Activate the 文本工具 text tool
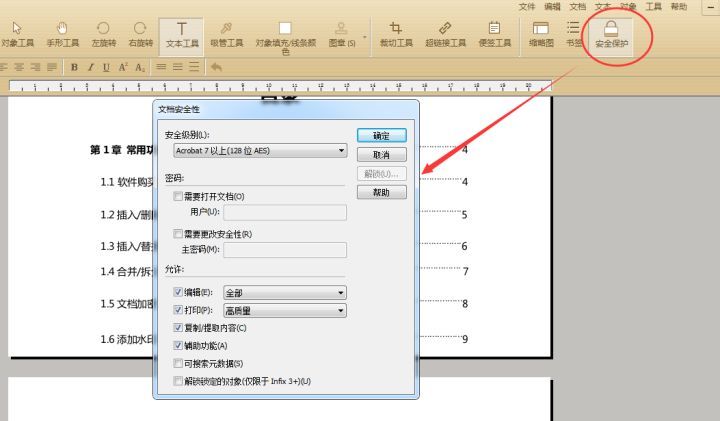 tap(181, 35)
